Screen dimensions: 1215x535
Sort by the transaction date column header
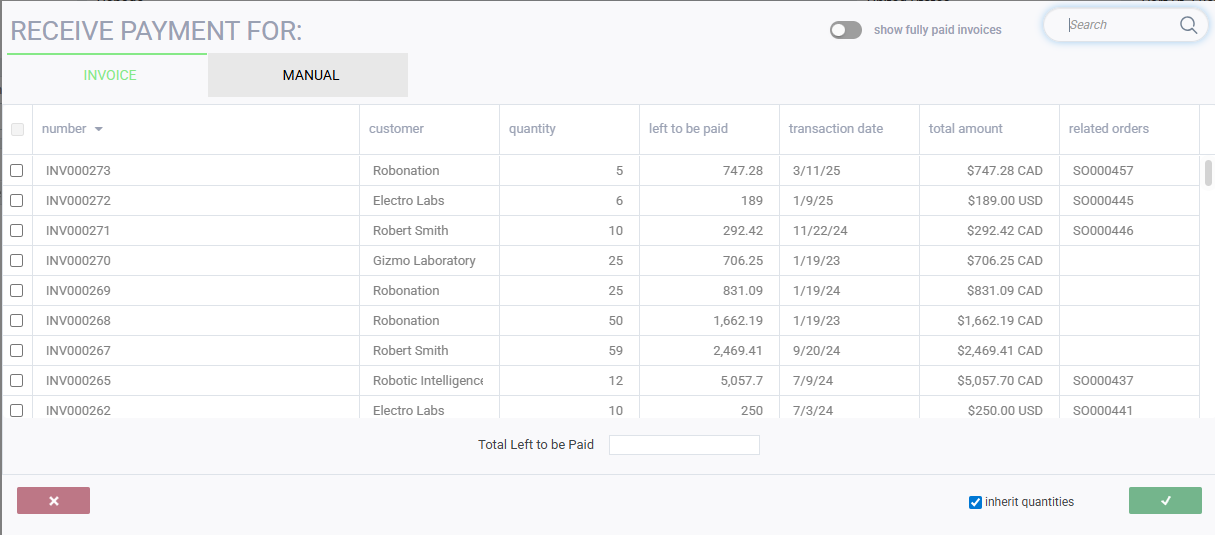[x=835, y=129]
